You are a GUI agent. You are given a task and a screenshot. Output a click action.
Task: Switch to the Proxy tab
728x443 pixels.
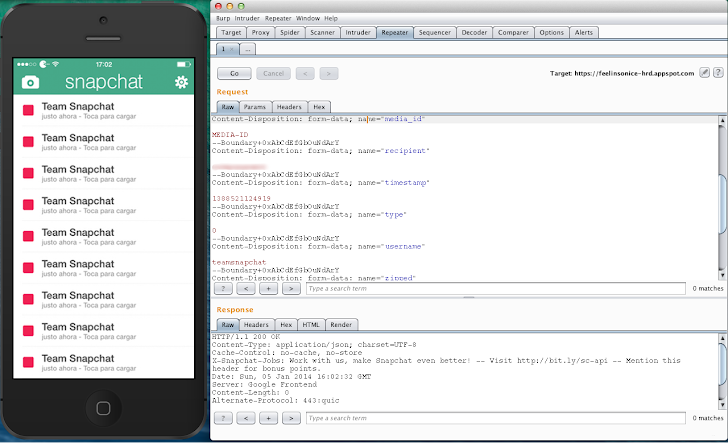(260, 33)
